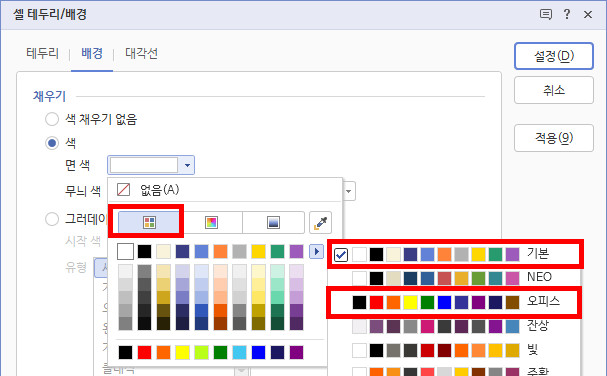Pick the red swatch in bottom row

144,352
